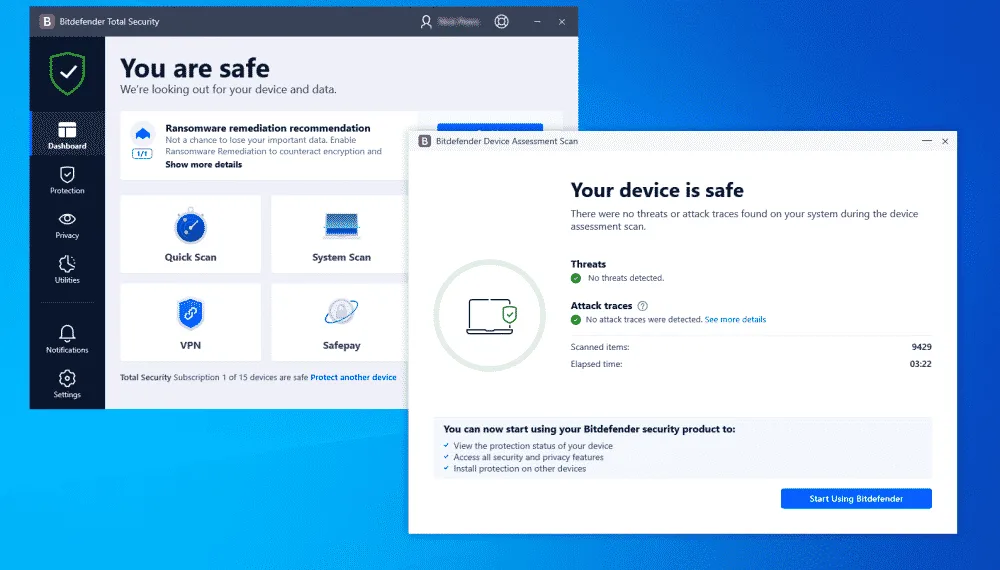Click the partially hidden blue recommendation button
Image resolution: width=1000 pixels, height=570 pixels.
coord(490,127)
